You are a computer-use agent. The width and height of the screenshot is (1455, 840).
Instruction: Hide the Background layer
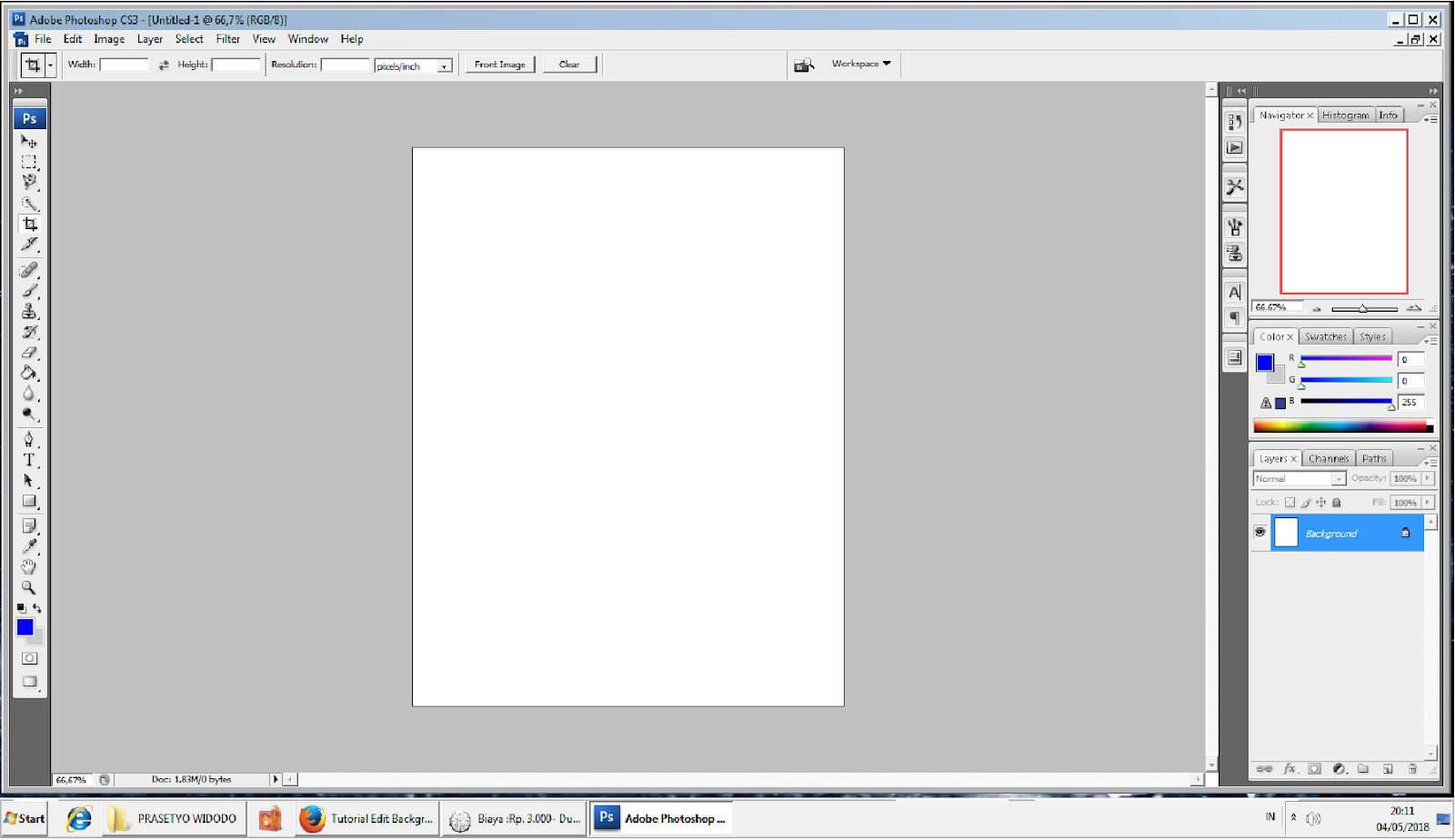tap(1260, 532)
